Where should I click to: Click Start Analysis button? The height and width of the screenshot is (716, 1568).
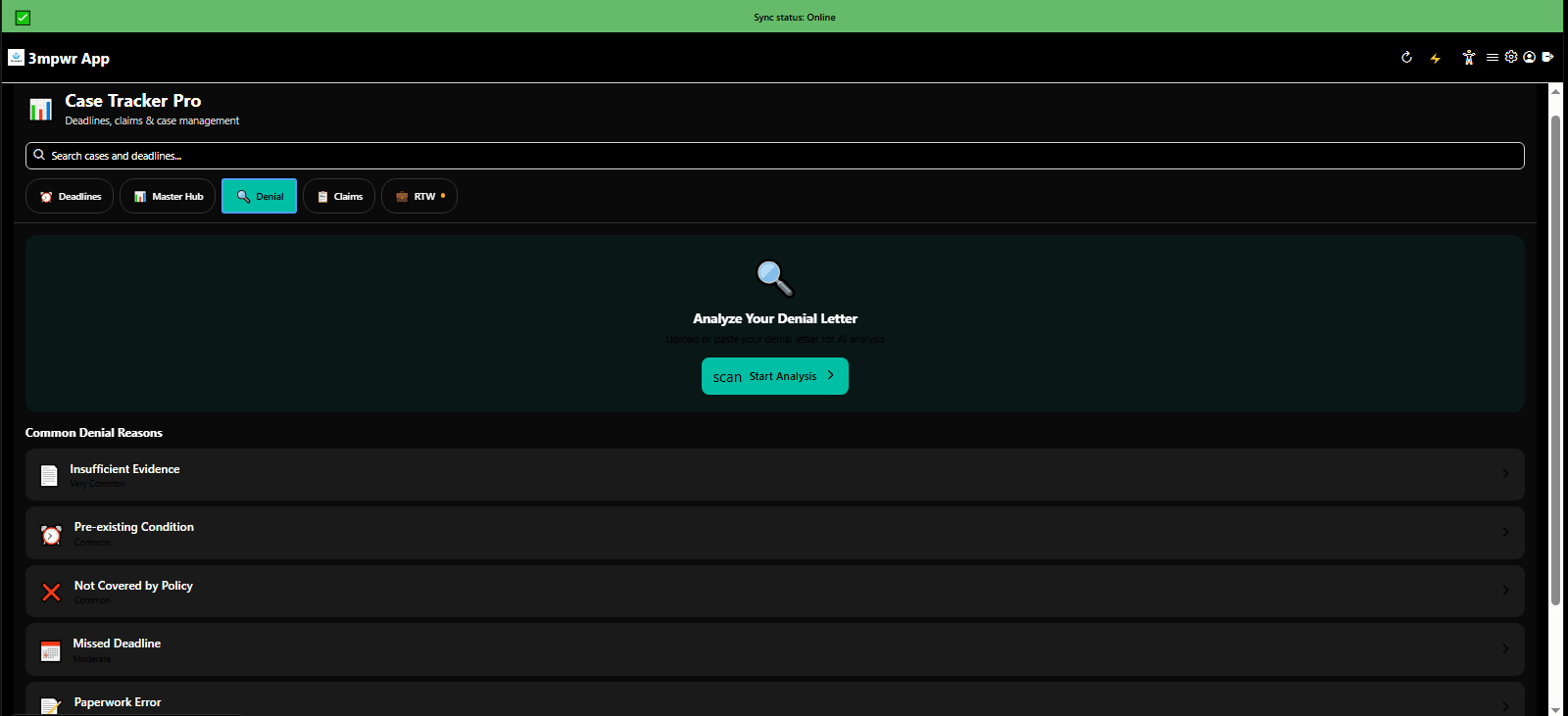coord(775,376)
